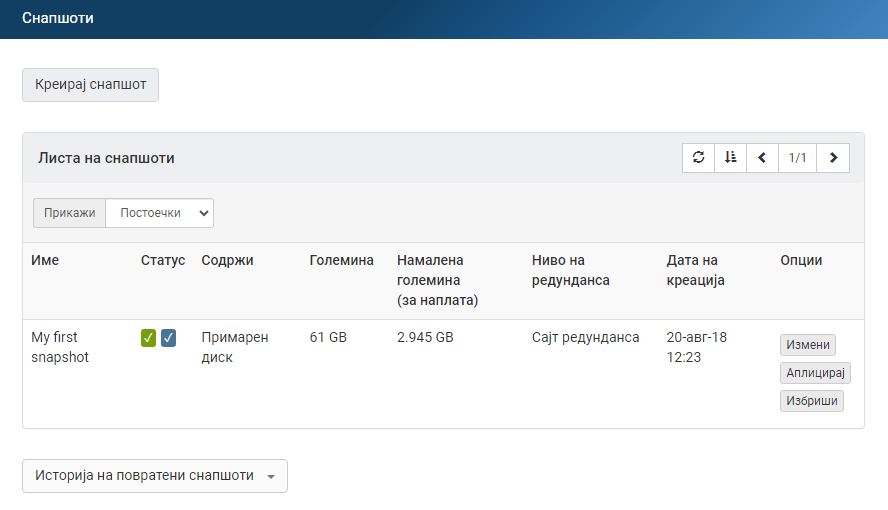Click the blue checkmark status icon
Image resolution: width=888 pixels, height=510 pixels.
(x=168, y=338)
